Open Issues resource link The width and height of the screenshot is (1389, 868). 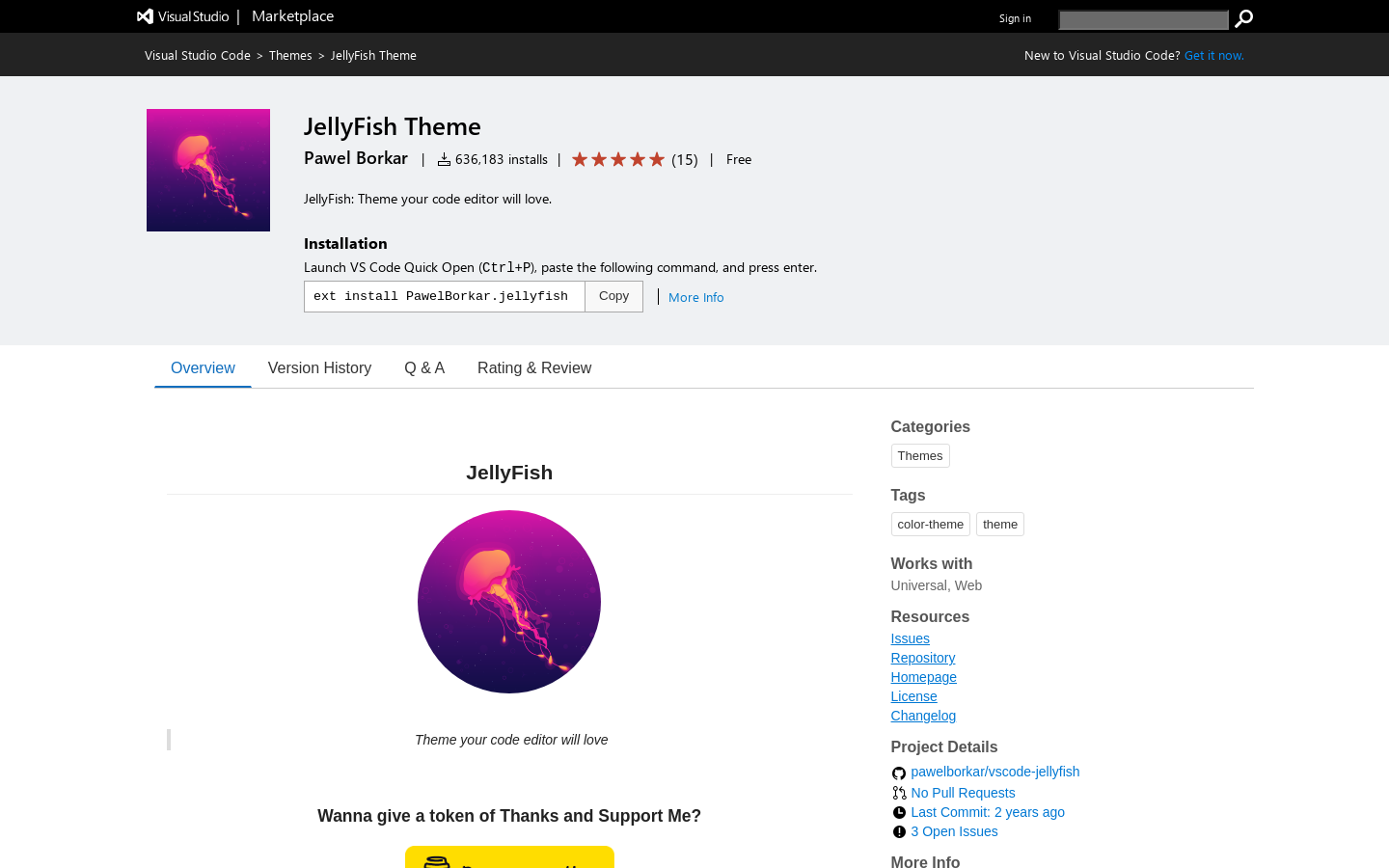(x=910, y=638)
